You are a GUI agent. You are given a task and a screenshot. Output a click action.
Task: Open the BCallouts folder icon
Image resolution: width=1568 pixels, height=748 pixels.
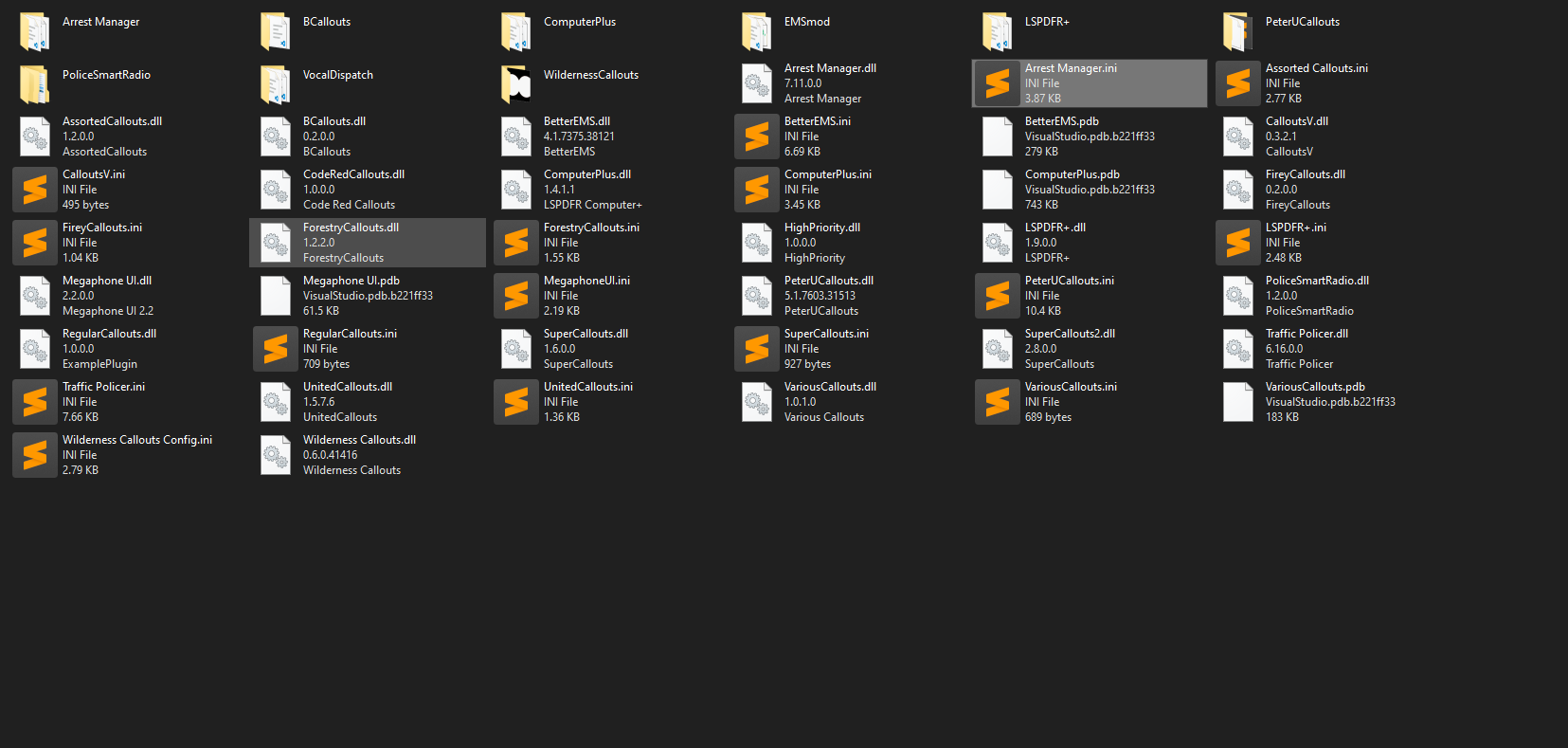tap(276, 30)
